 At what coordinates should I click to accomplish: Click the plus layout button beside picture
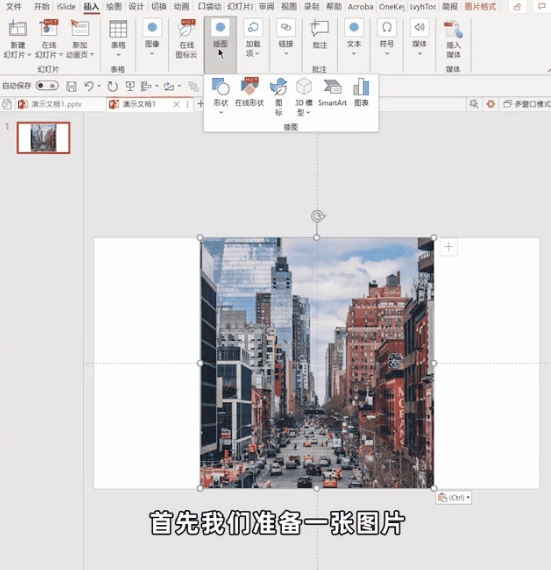pos(449,247)
